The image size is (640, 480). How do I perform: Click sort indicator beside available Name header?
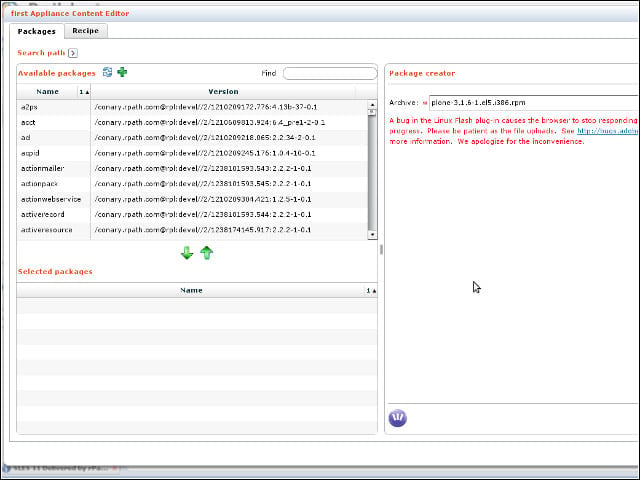(84, 92)
